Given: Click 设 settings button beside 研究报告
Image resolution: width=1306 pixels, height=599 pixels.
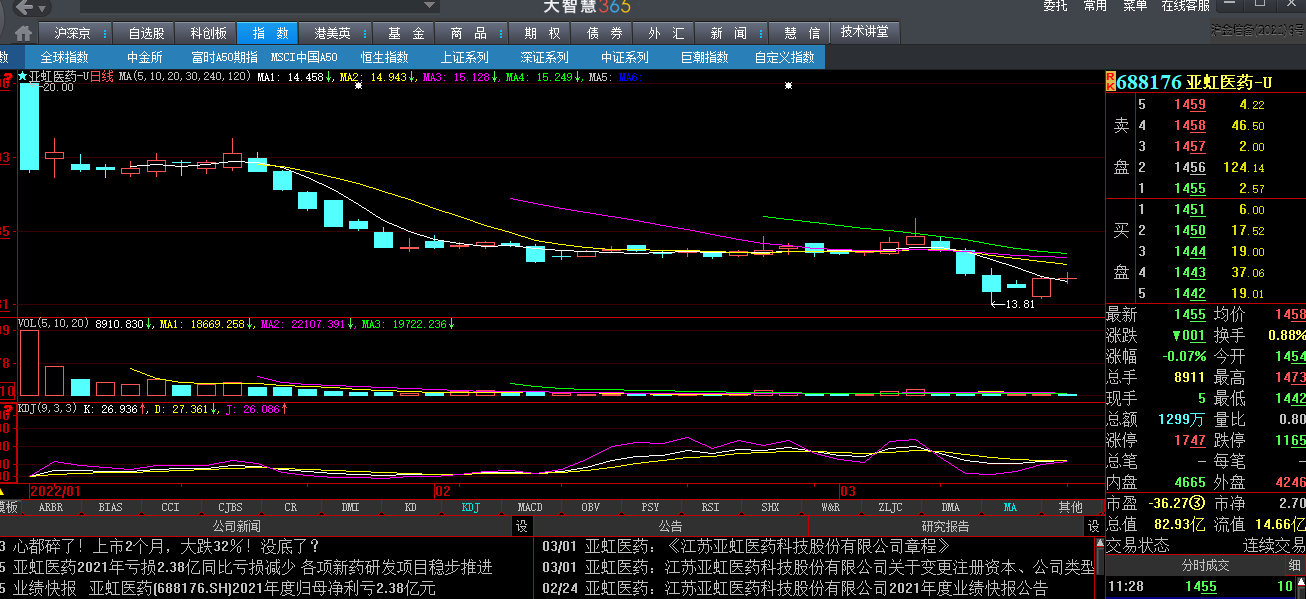Looking at the screenshot, I should point(1093,526).
